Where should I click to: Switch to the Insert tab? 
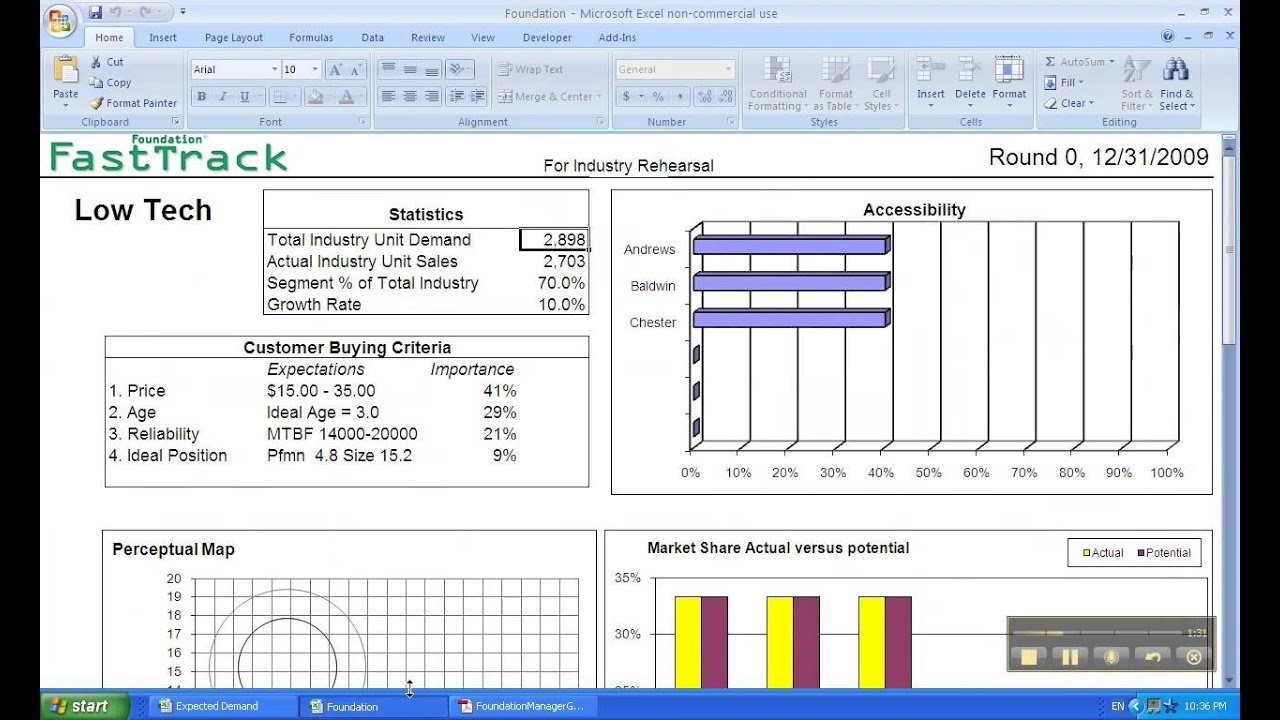(163, 38)
